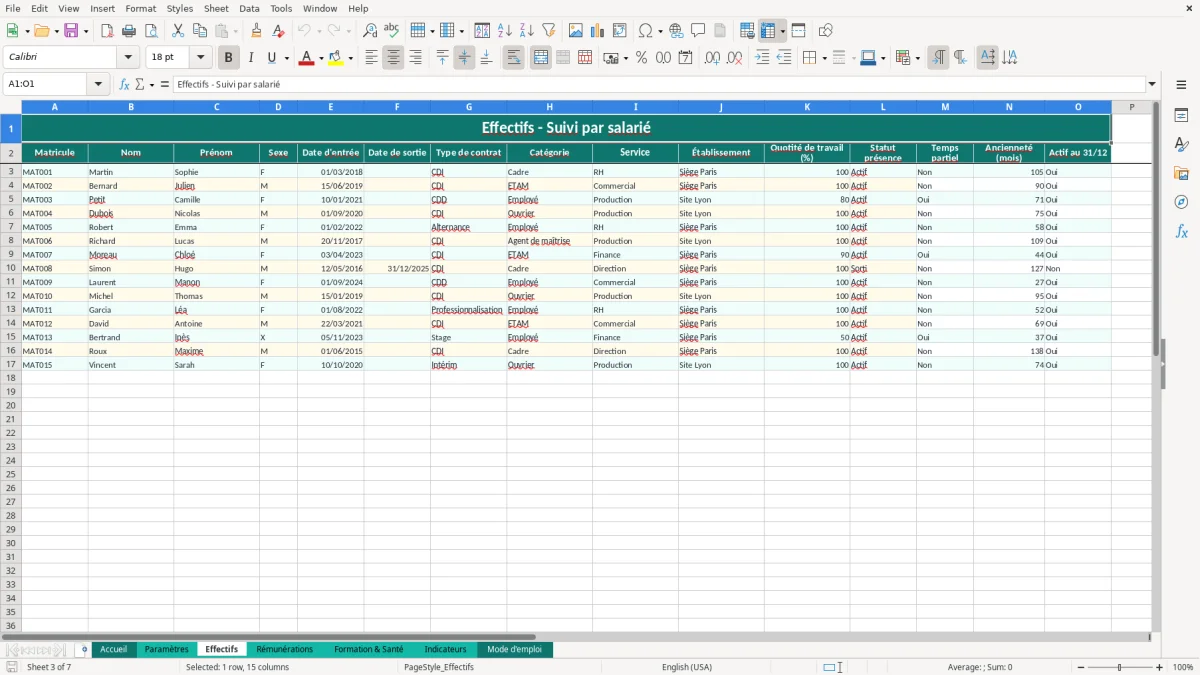Switch to the Accueil sheet tab
This screenshot has width=1200, height=675.
click(x=114, y=650)
